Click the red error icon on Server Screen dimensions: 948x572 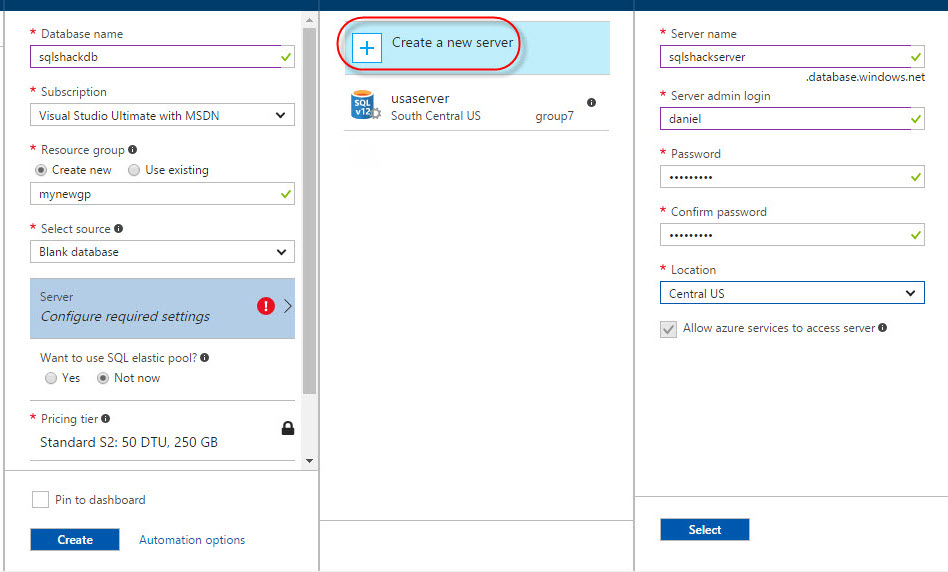coord(266,306)
